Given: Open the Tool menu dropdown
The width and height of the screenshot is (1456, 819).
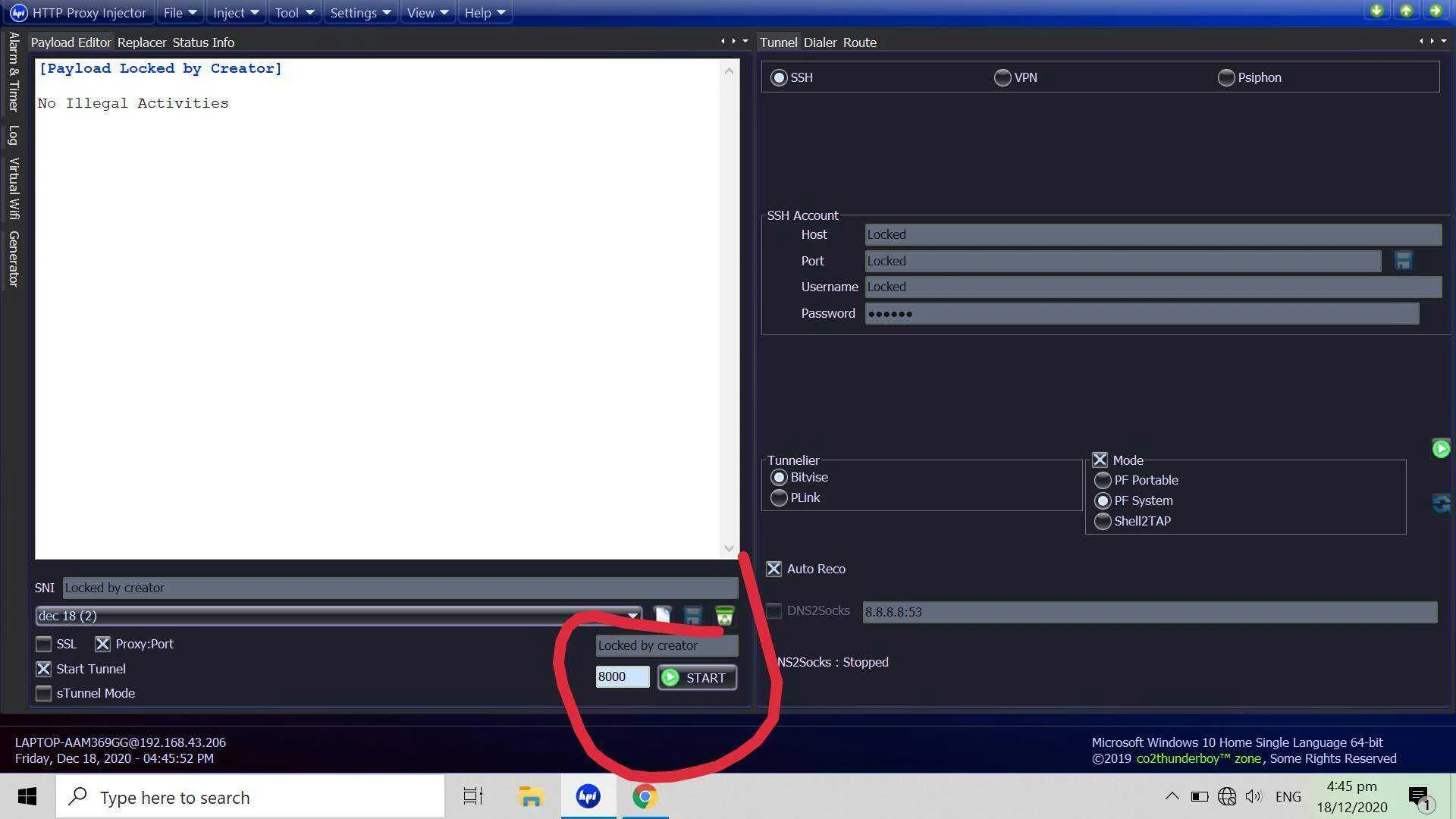Looking at the screenshot, I should click(x=294, y=13).
